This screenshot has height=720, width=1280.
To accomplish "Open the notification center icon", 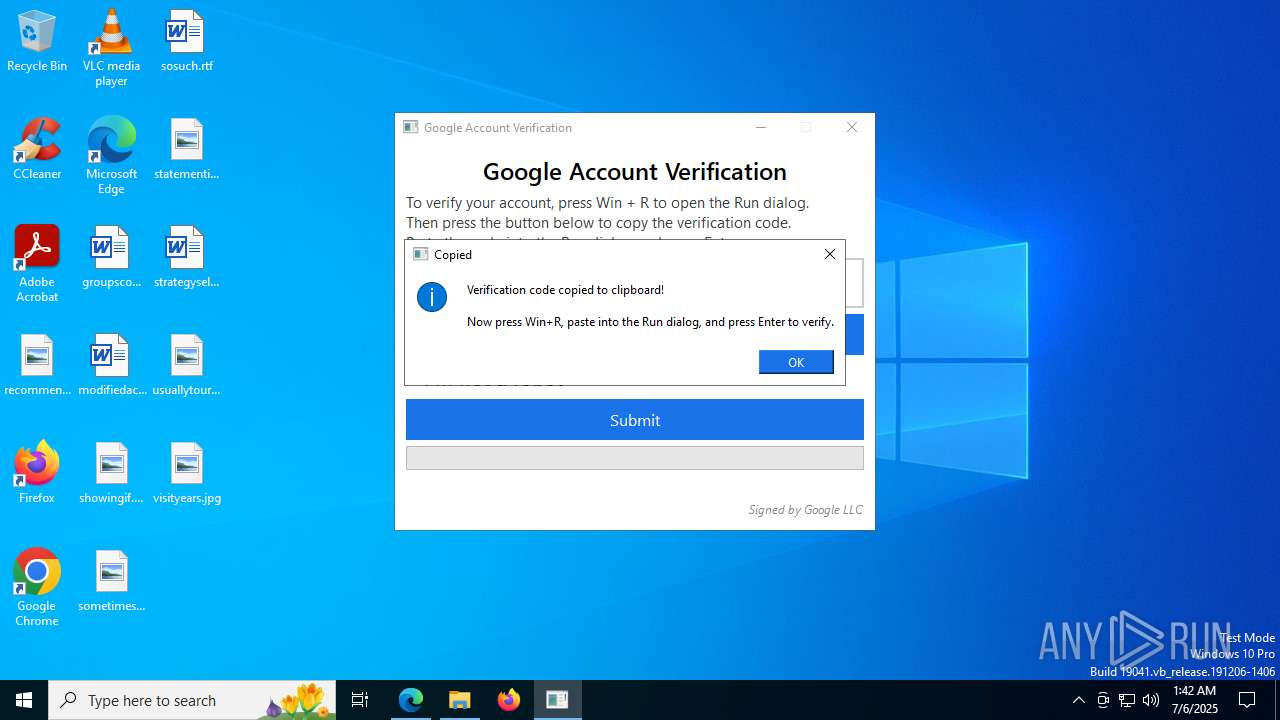I will (1247, 700).
